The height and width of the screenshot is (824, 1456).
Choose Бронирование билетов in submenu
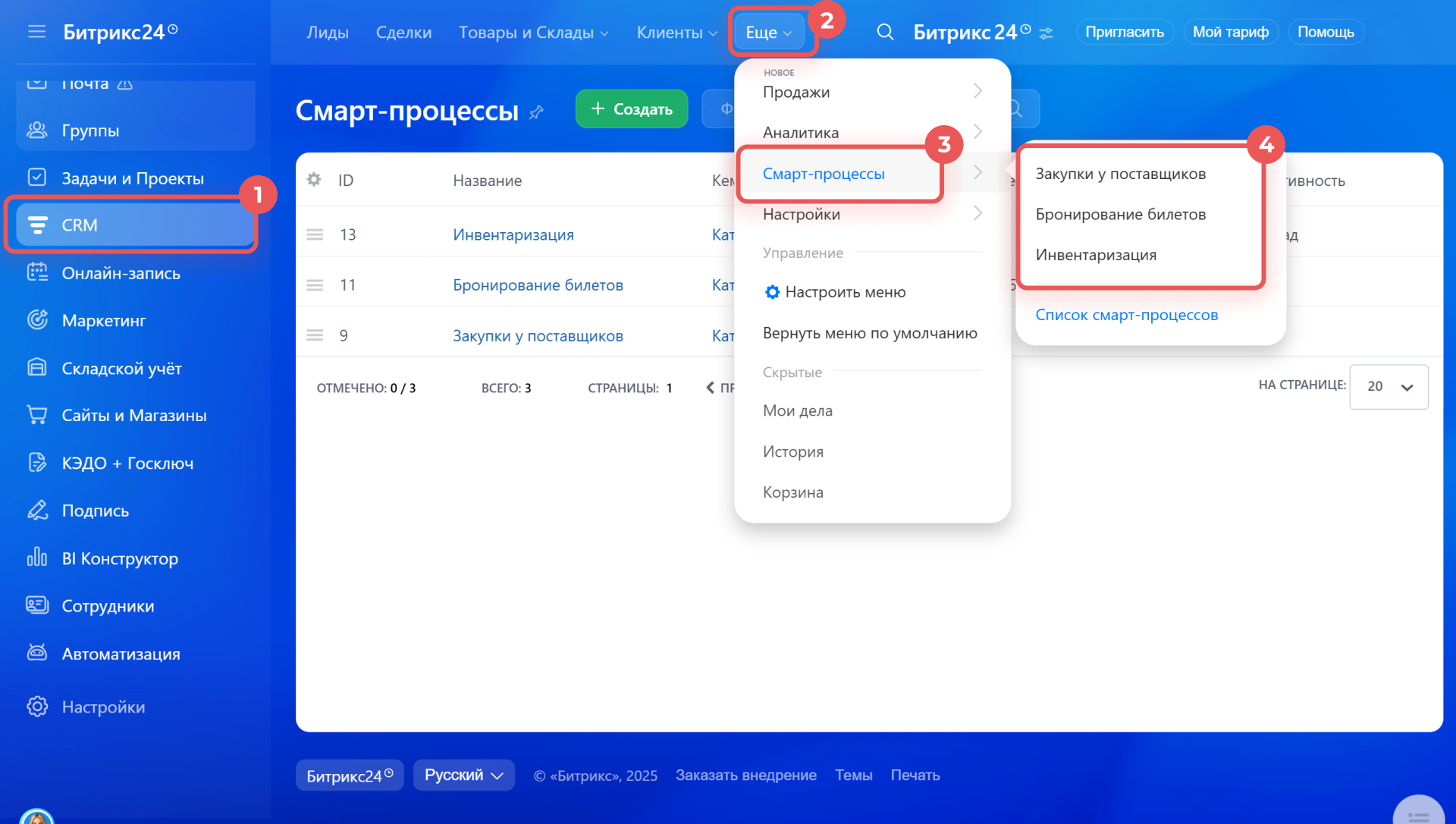pyautogui.click(x=1120, y=214)
